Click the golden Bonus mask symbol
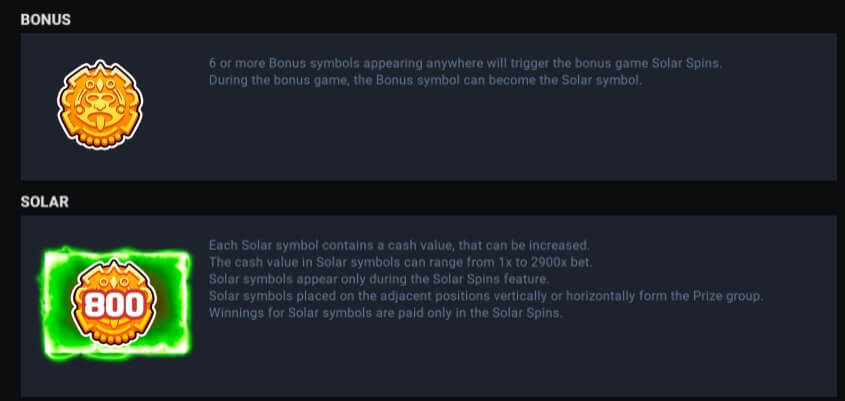 coord(100,104)
